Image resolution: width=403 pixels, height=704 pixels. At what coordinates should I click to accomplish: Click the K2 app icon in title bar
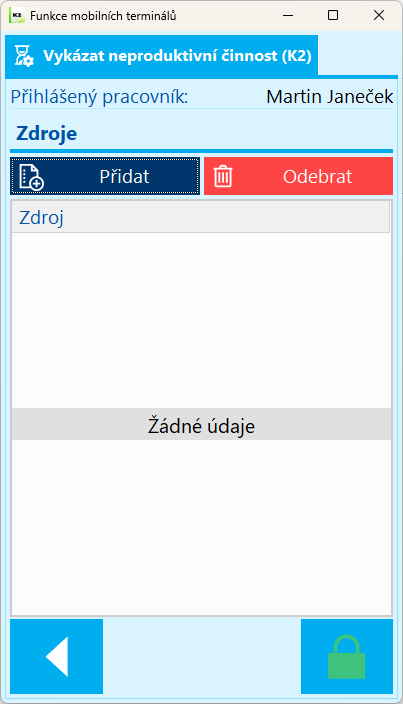17,15
